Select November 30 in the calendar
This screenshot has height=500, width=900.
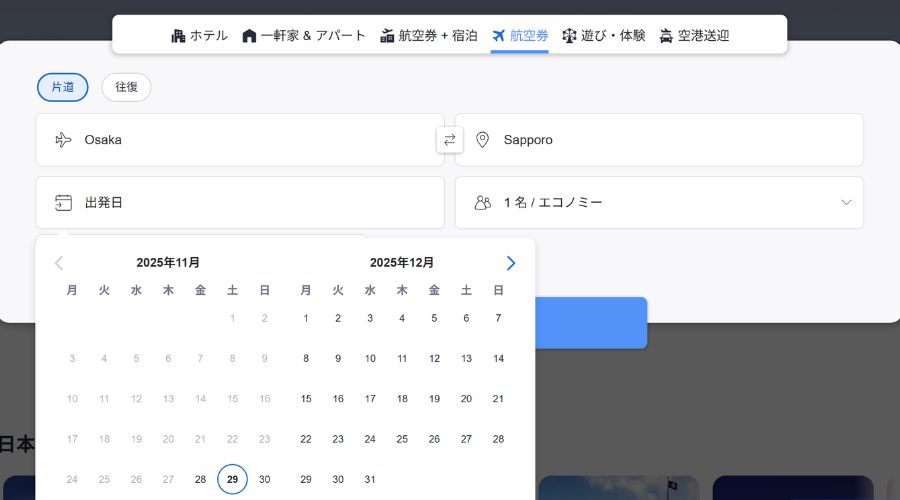tap(265, 479)
